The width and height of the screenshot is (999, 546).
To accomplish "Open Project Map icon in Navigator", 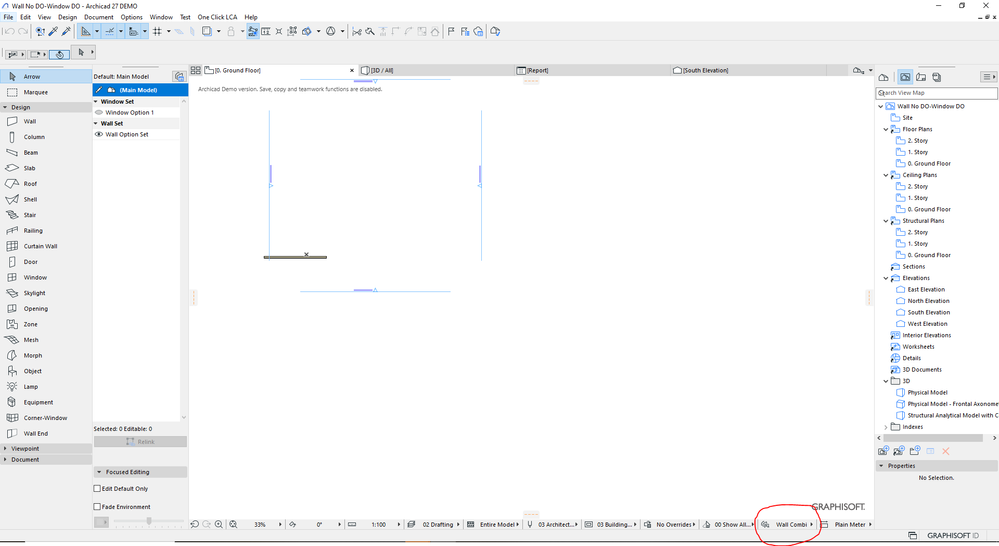I will click(884, 77).
